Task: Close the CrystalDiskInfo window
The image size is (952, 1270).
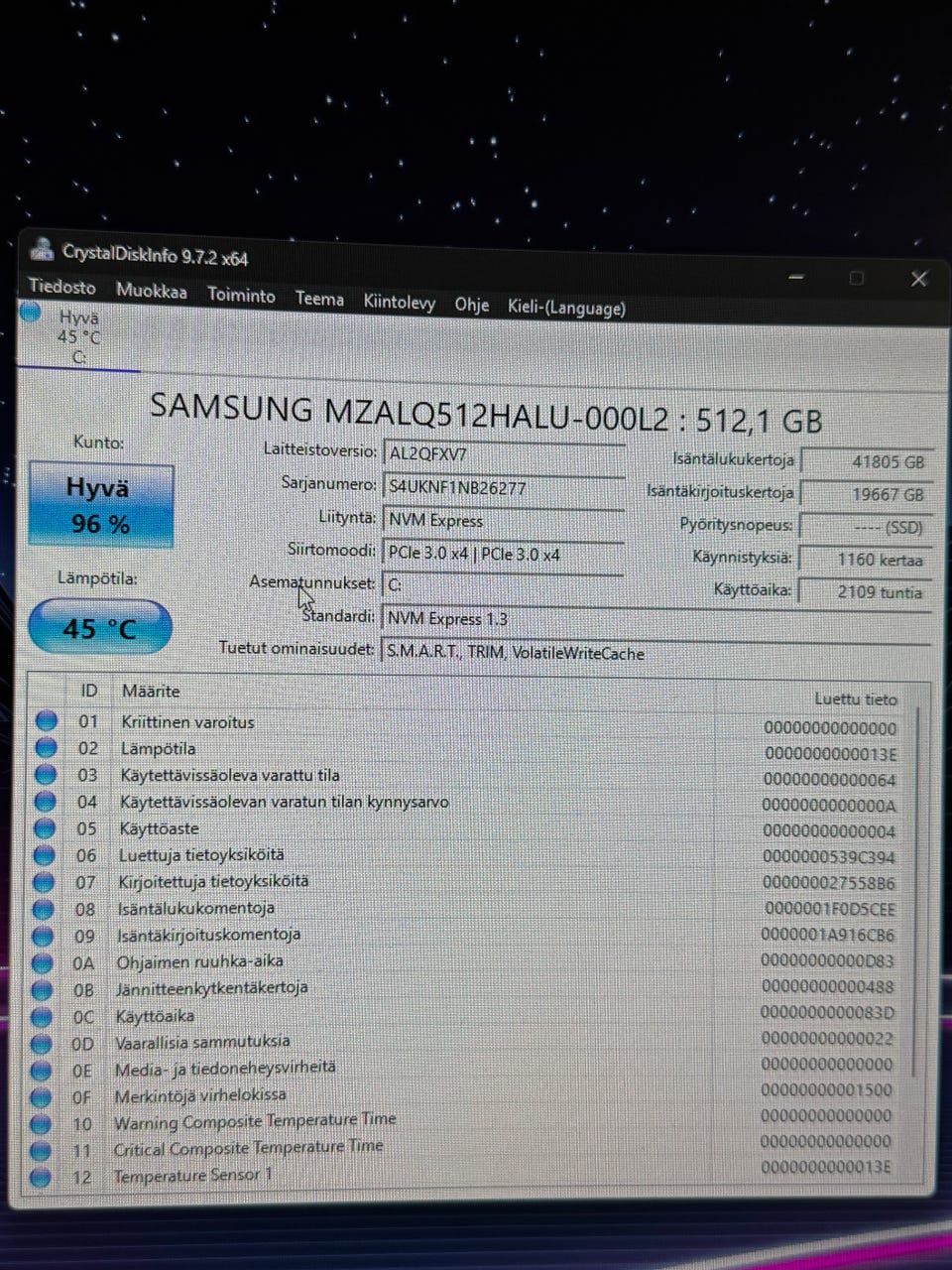Action: click(918, 279)
